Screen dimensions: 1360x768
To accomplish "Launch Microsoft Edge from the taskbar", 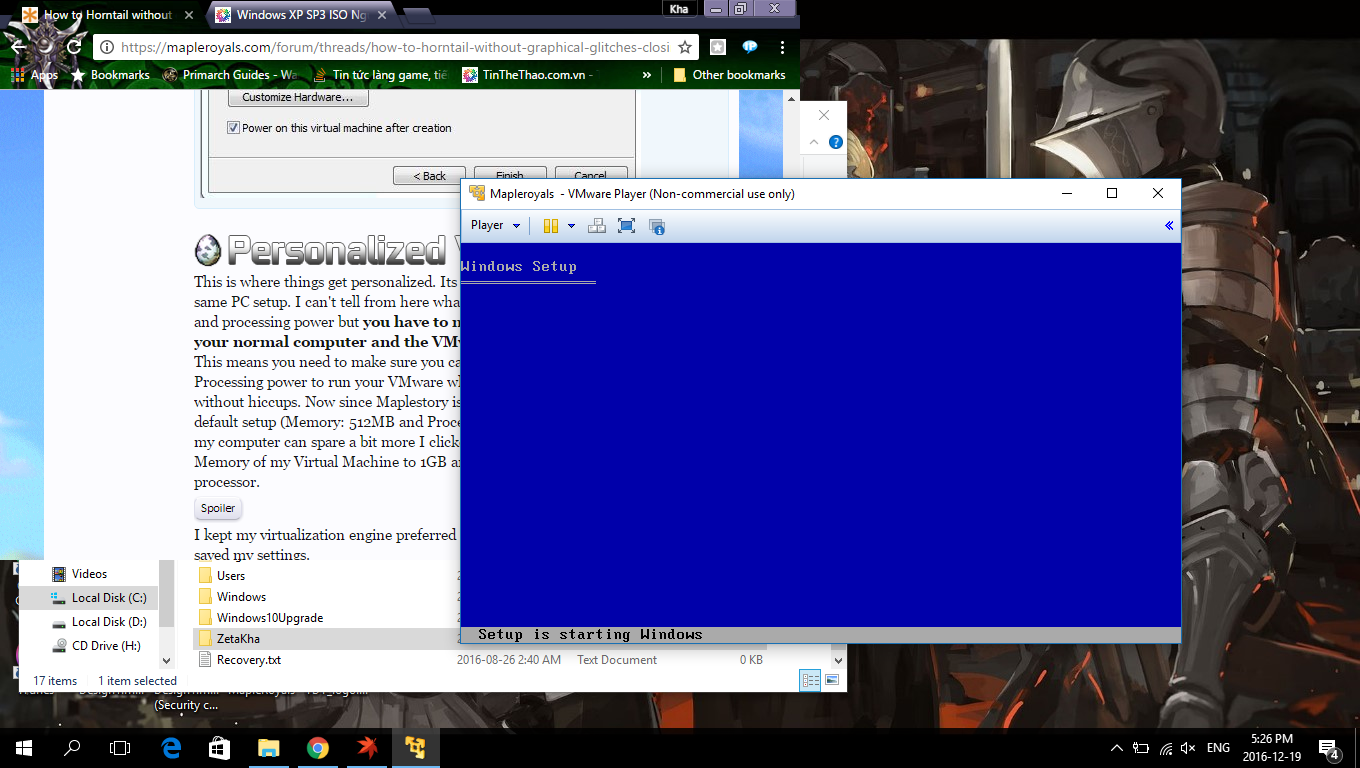I will click(171, 748).
